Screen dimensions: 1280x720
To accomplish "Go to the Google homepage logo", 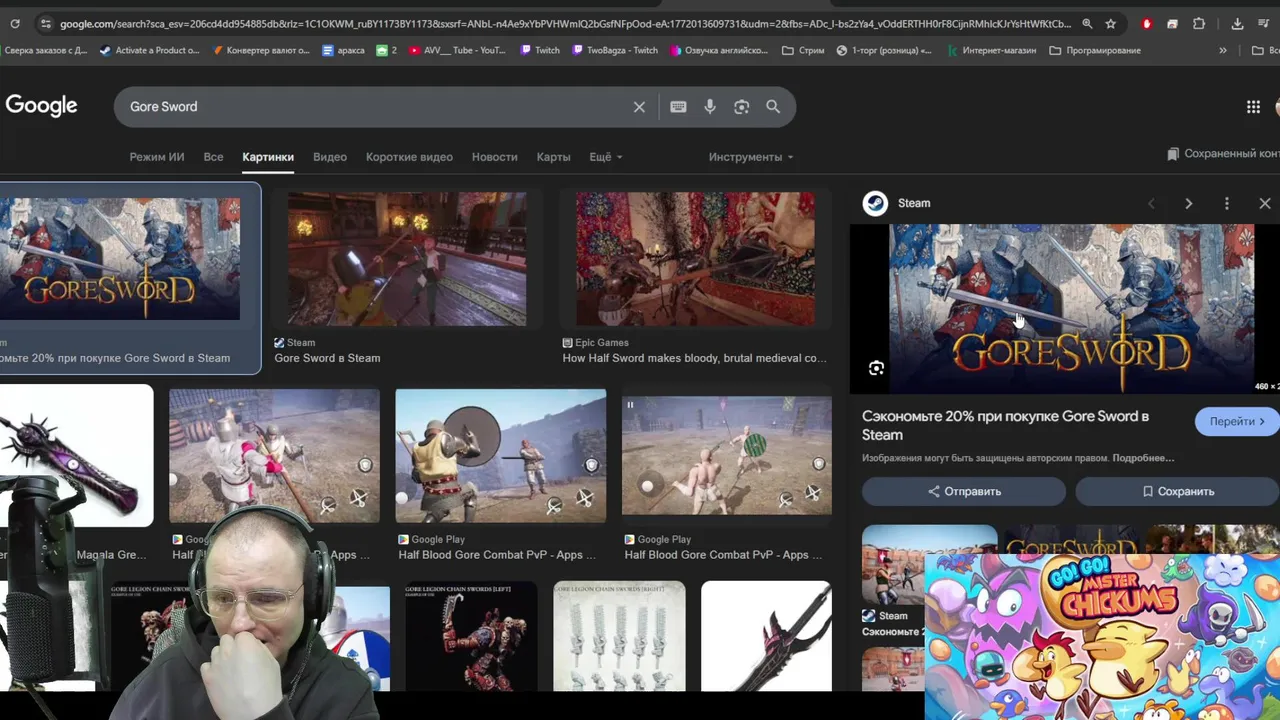I will click(41, 106).
